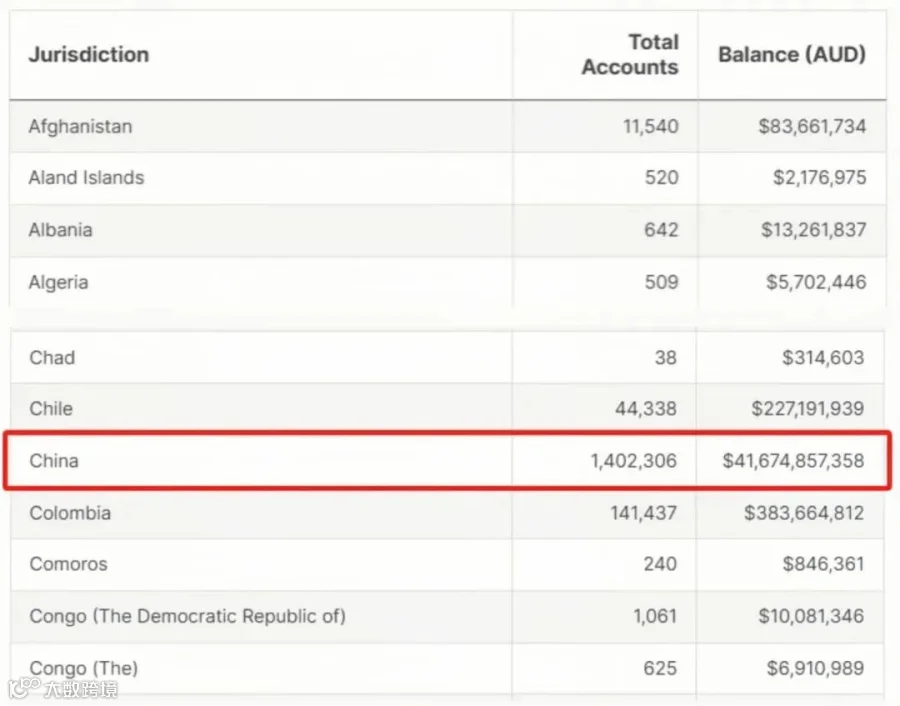
Task: Click Algeria's total accounts value 509
Action: pyautogui.click(x=661, y=282)
